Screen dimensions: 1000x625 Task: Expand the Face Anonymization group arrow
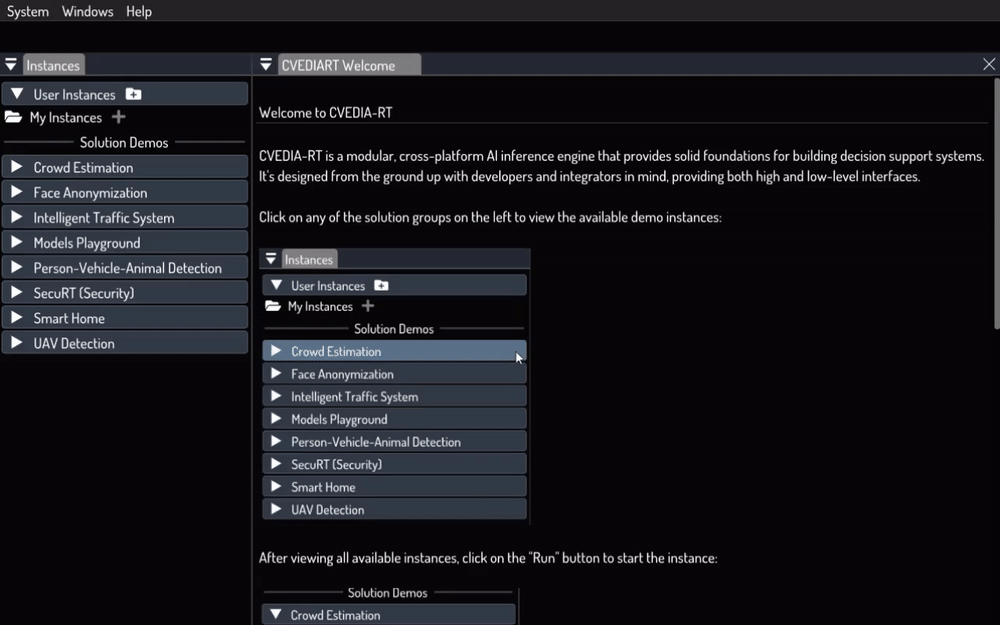[17, 192]
